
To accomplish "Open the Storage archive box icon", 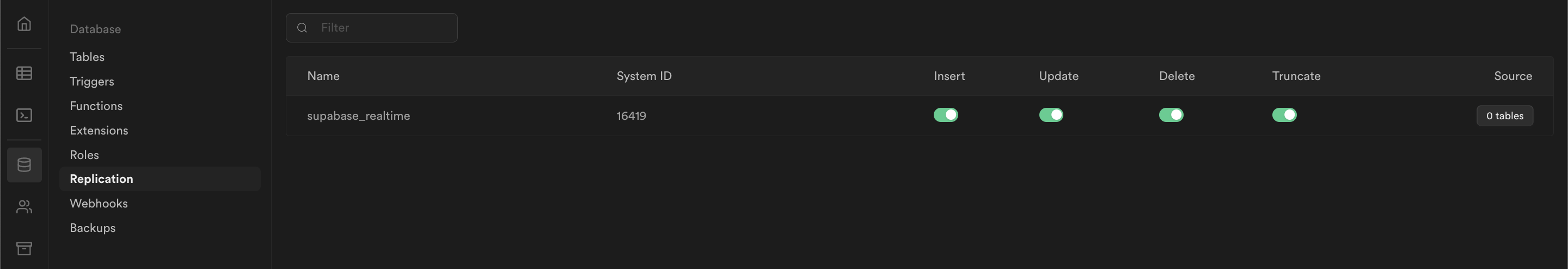I will 24,248.
